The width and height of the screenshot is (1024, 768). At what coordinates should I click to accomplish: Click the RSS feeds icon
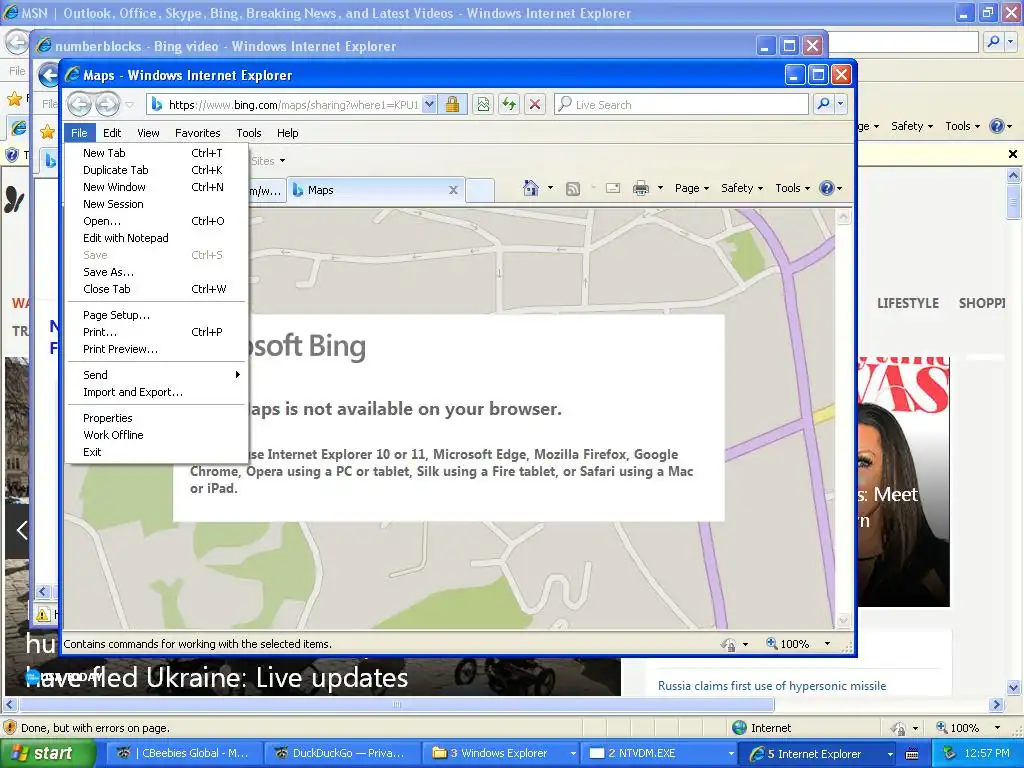pos(573,189)
